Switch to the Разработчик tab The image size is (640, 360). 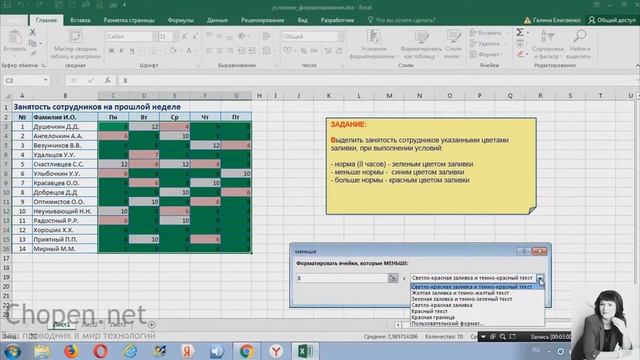(337, 20)
